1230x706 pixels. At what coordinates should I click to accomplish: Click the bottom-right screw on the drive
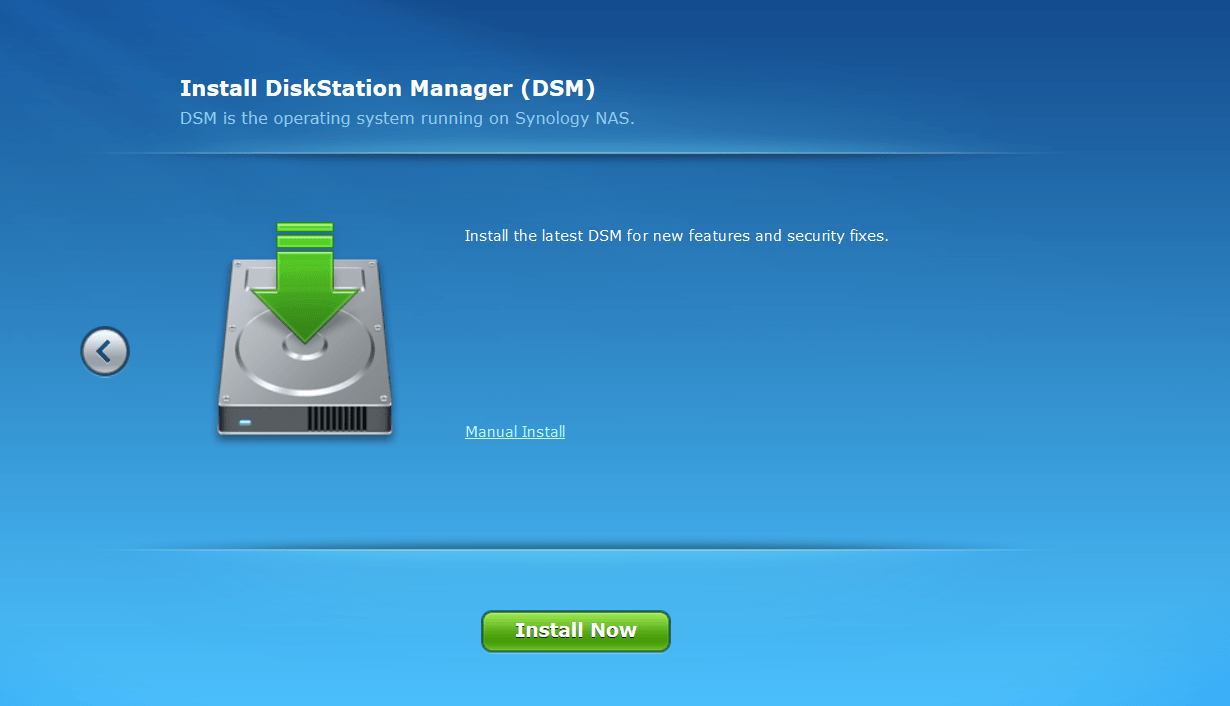[383, 396]
